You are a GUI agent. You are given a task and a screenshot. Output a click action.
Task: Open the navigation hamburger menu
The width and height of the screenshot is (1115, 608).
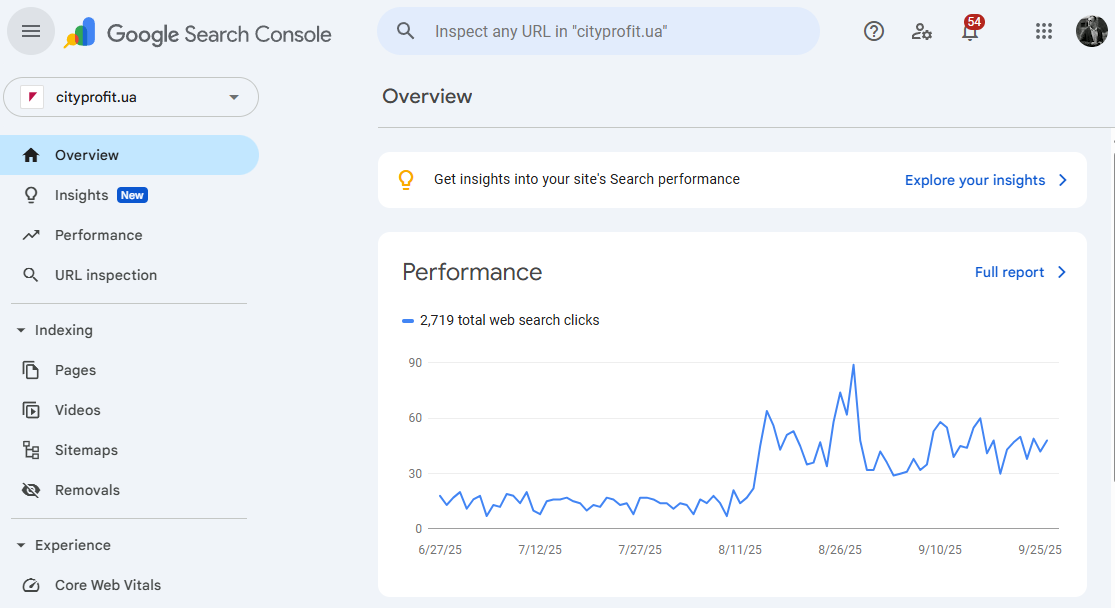point(30,31)
